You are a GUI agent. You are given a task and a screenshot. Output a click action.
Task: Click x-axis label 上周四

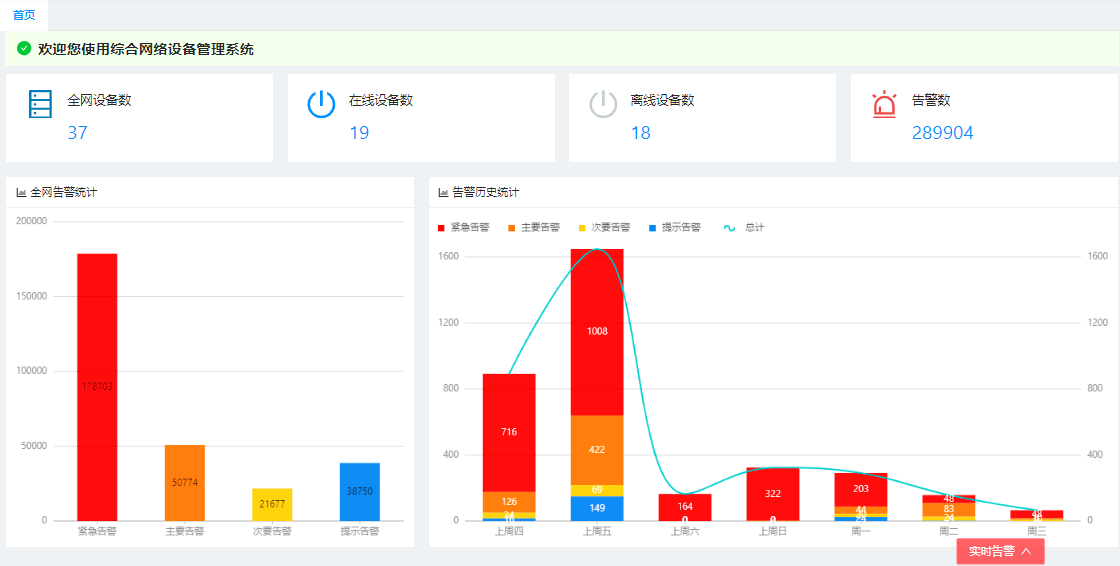click(509, 531)
